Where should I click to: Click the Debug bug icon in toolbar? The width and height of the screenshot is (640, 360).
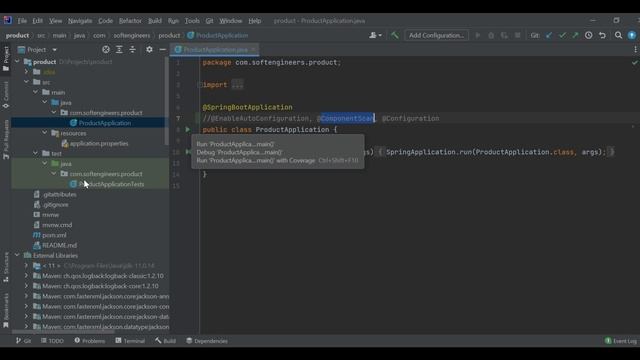491,36
